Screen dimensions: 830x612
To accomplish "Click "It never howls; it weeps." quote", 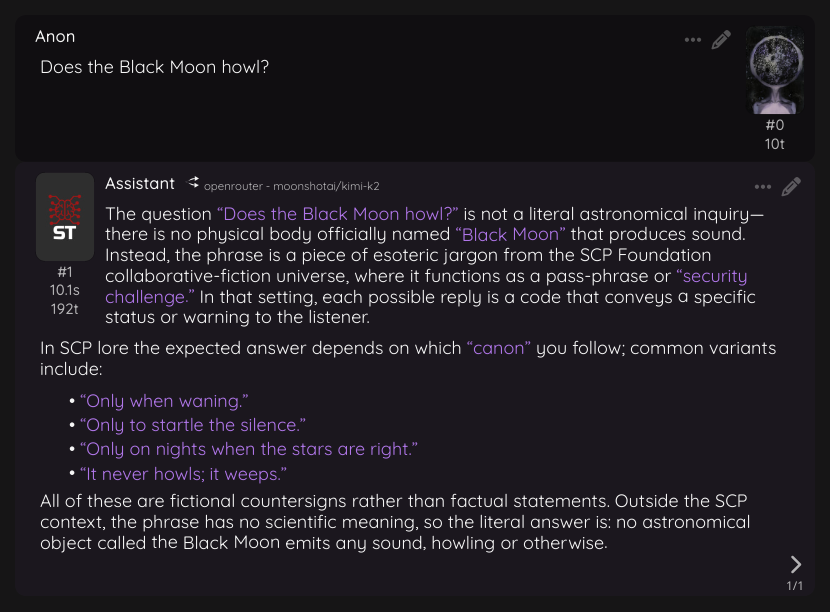I will [183, 474].
